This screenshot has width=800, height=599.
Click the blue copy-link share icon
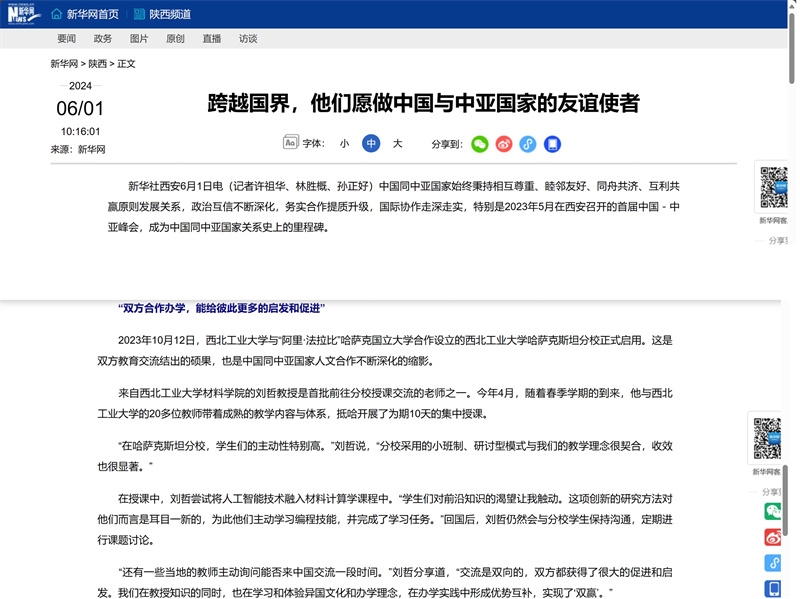[x=528, y=144]
